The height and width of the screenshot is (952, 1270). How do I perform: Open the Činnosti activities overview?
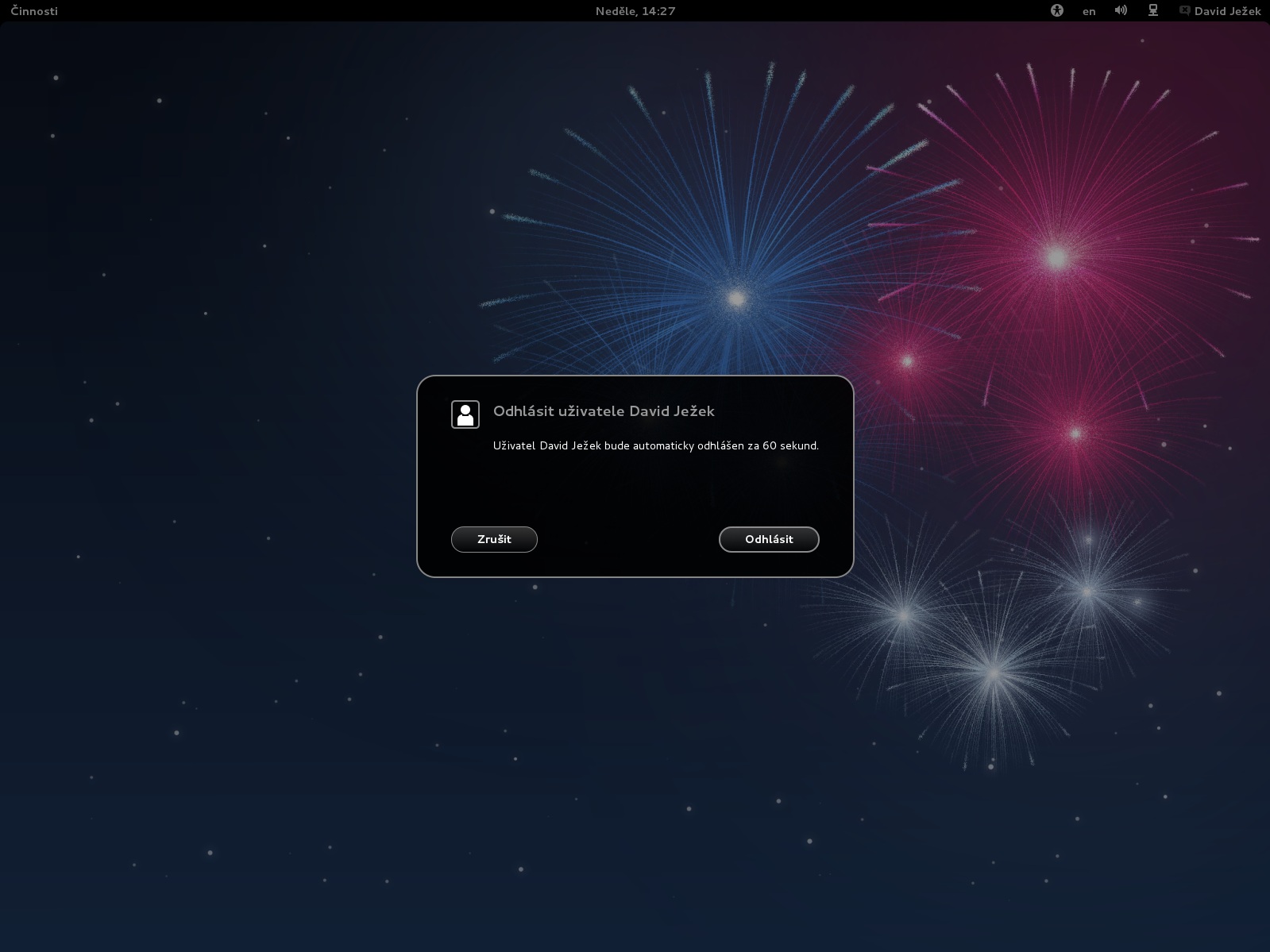tap(34, 11)
